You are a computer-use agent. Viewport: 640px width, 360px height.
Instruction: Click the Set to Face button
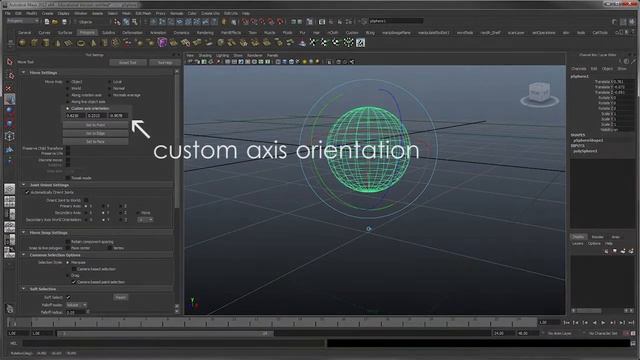coord(96,141)
